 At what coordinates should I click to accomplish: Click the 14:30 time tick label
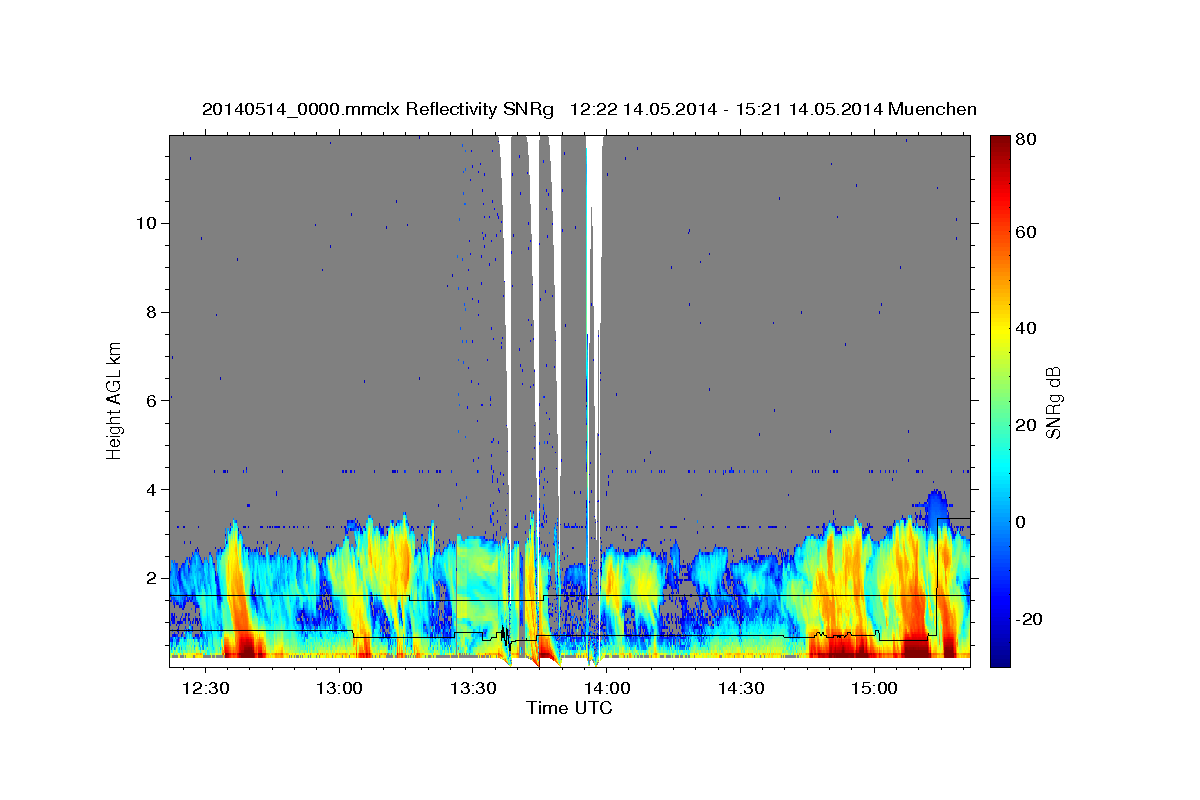click(x=740, y=689)
